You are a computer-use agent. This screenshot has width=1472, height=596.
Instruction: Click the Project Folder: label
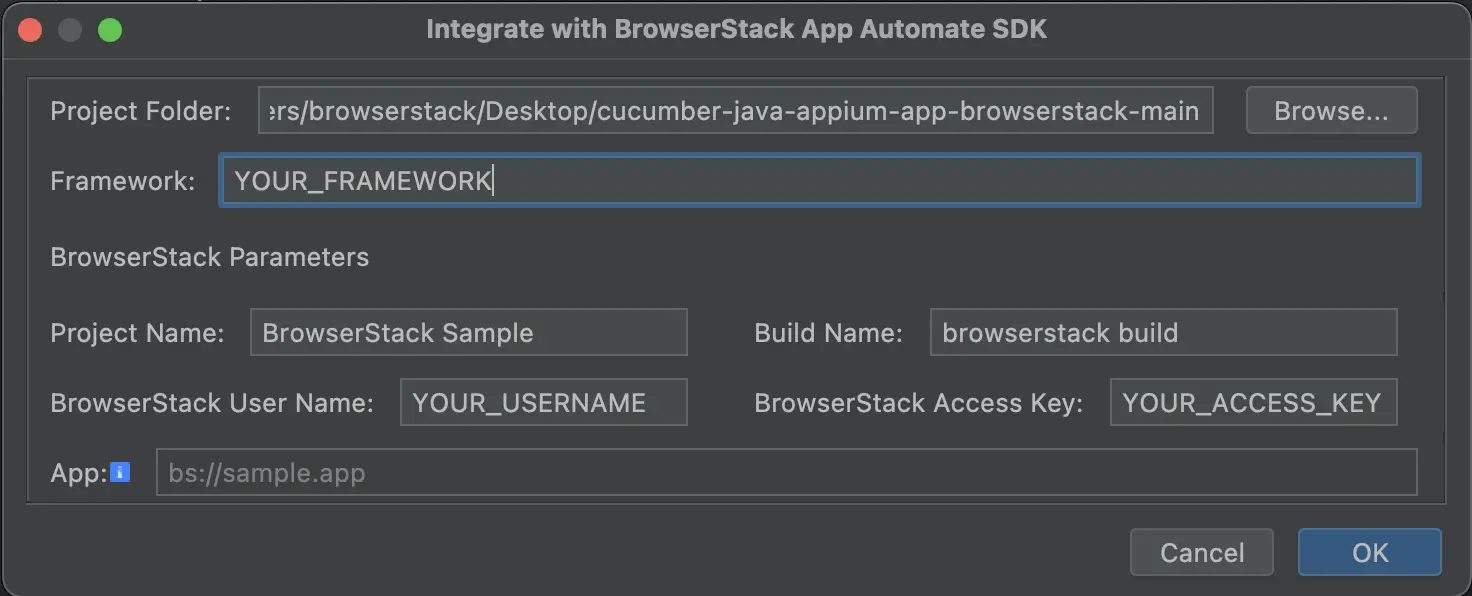click(141, 111)
